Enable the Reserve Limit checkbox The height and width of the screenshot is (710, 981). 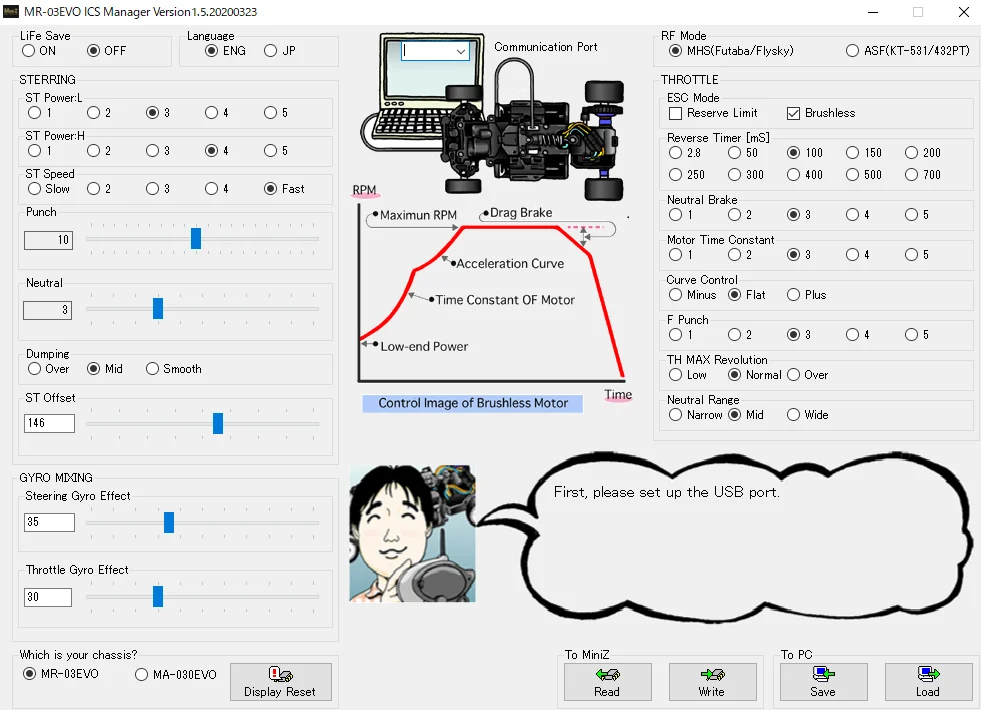676,114
